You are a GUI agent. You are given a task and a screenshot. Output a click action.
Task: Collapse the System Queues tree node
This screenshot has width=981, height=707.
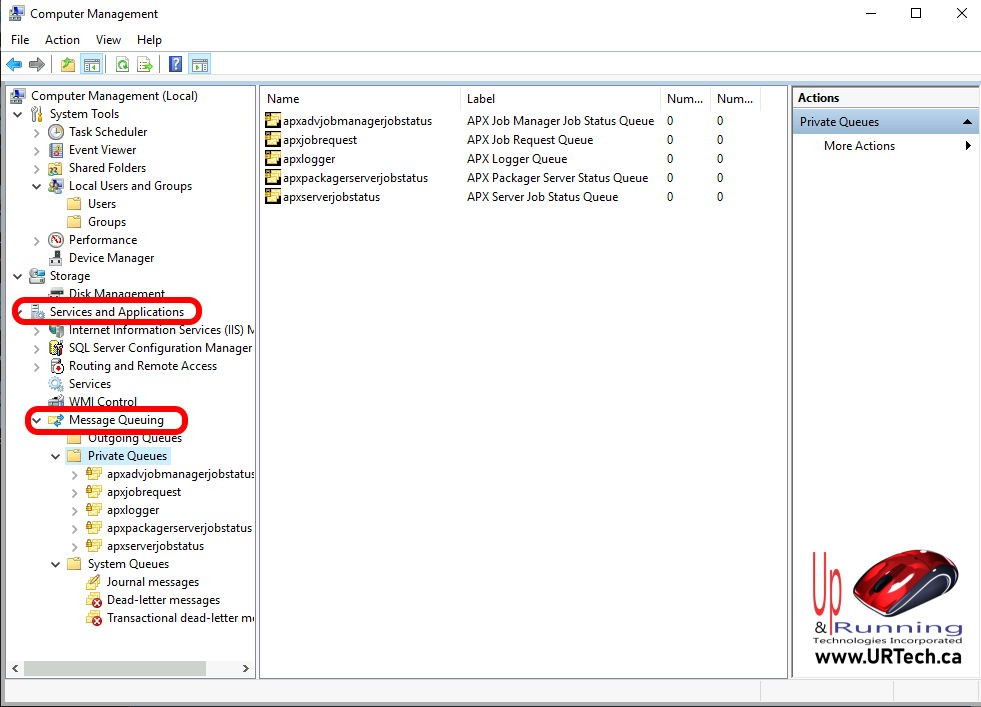tap(56, 564)
